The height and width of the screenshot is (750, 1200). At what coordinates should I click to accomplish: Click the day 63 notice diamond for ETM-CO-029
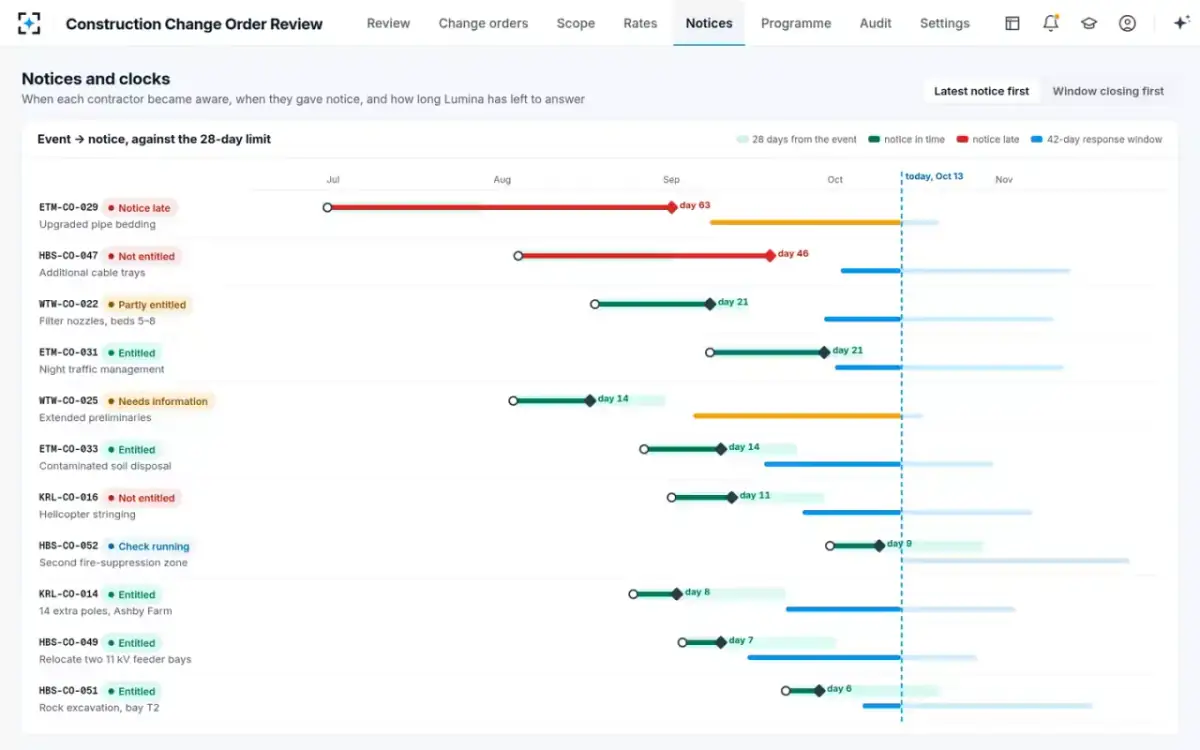(x=672, y=208)
